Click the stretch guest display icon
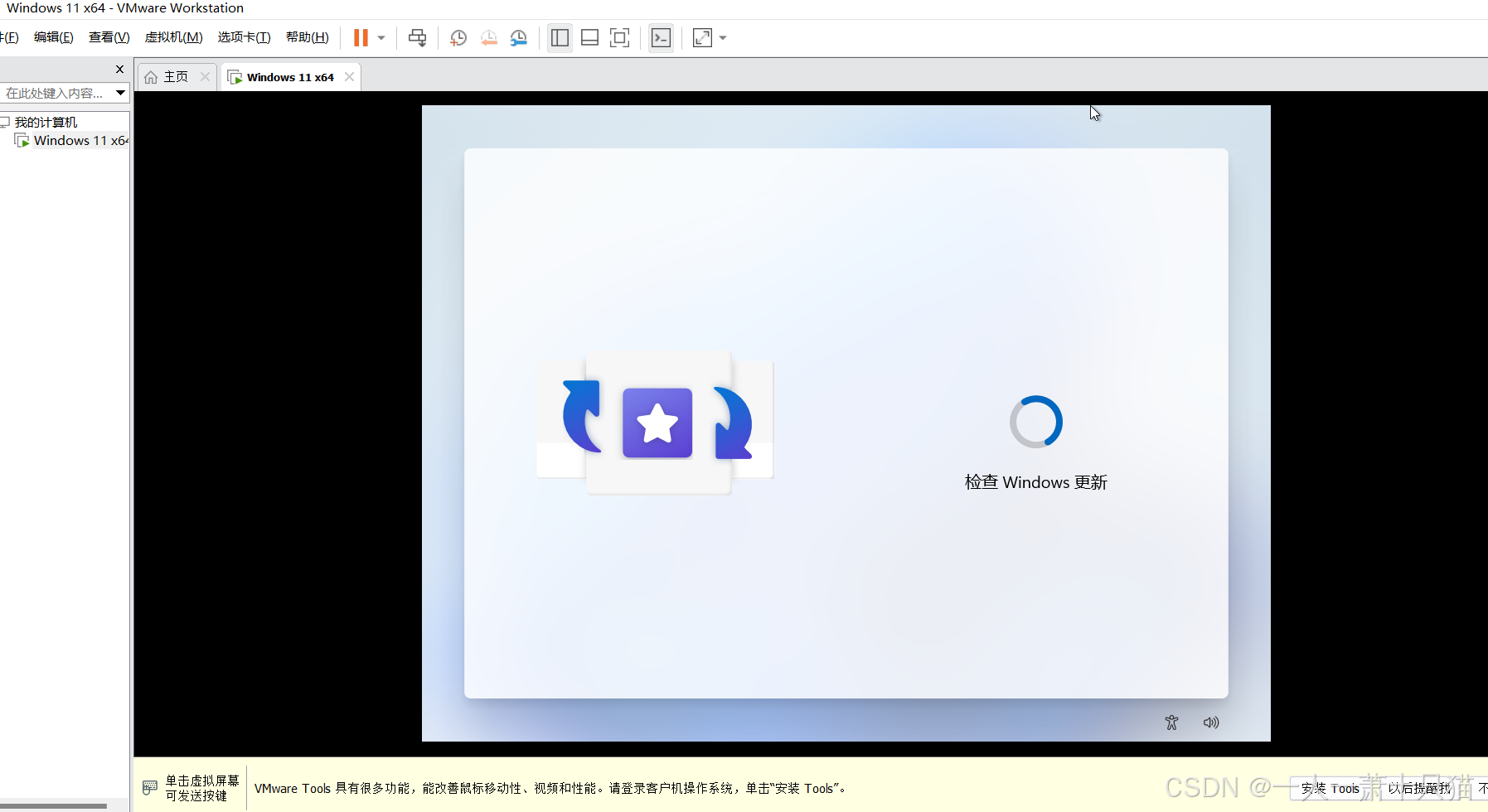The image size is (1488, 812). tap(702, 37)
